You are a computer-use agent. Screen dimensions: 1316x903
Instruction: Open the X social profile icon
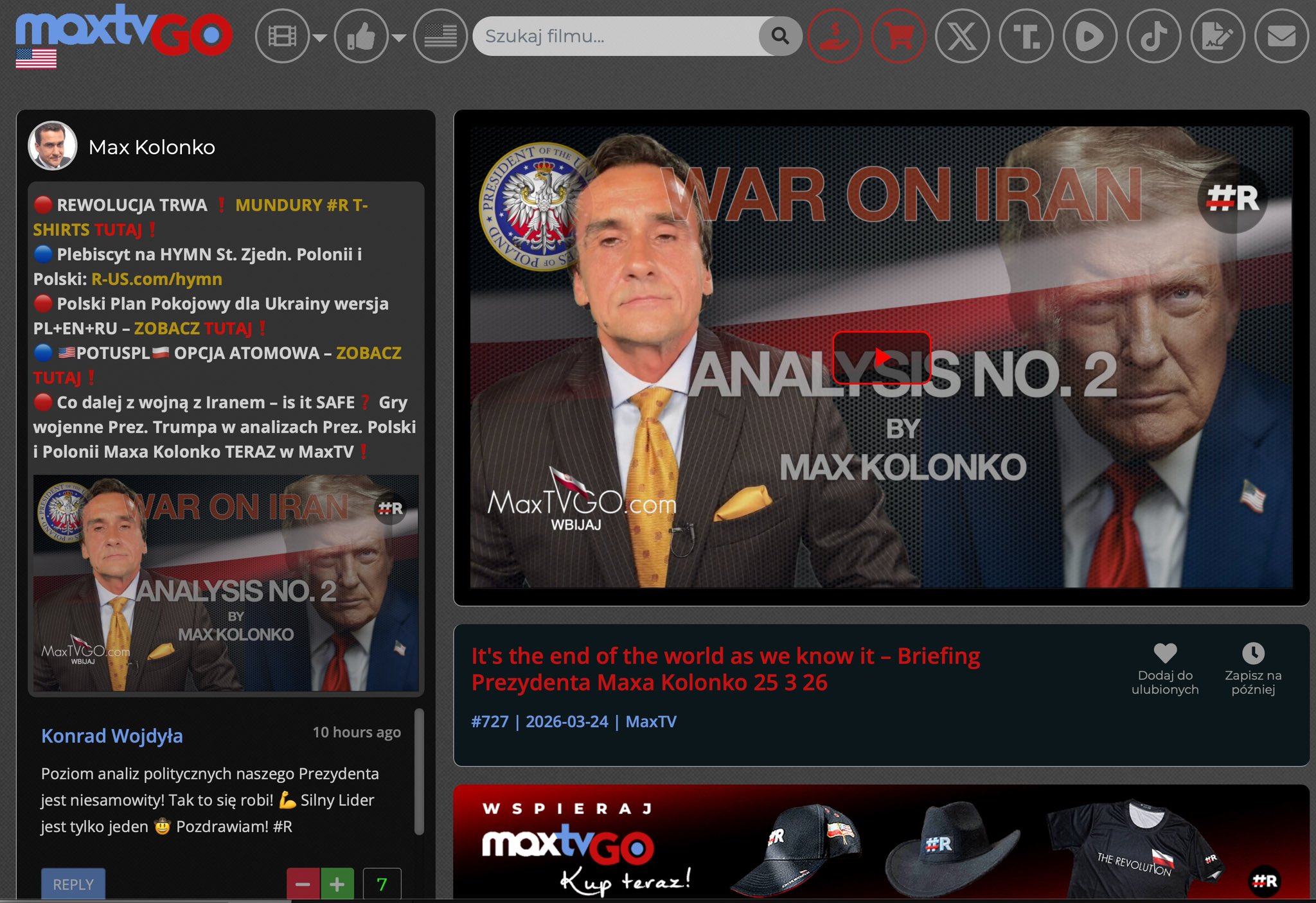pyautogui.click(x=962, y=37)
